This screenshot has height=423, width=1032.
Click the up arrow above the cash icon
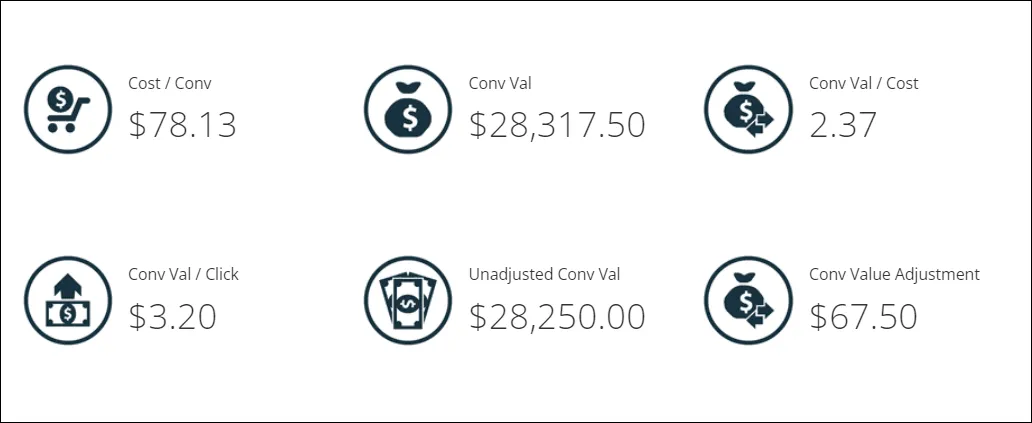(x=68, y=286)
